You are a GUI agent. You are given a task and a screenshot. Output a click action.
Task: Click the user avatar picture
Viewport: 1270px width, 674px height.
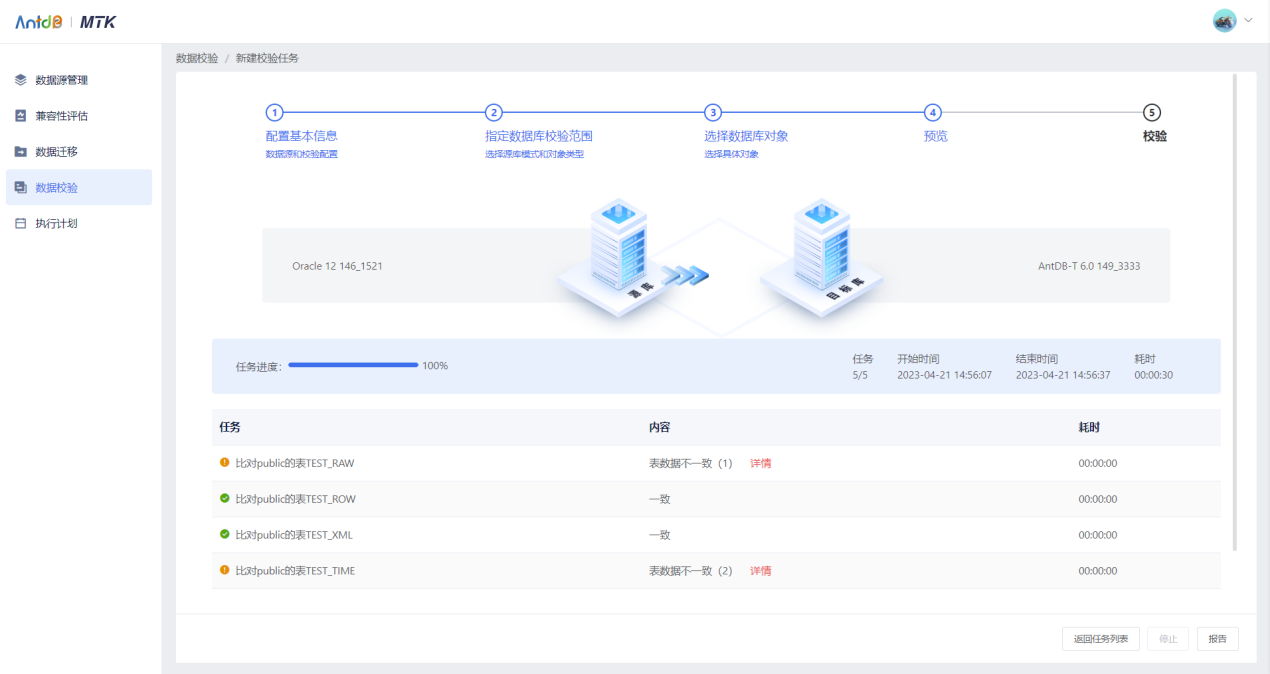(x=1224, y=20)
